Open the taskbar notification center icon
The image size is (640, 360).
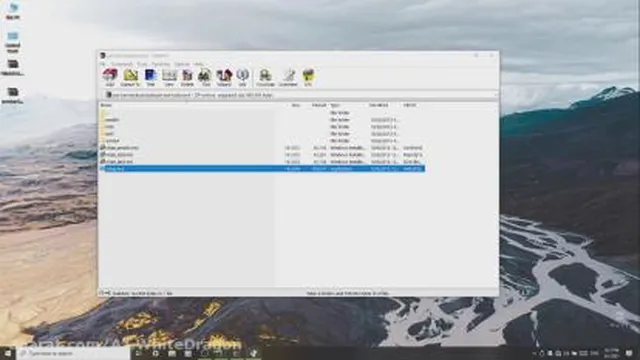coord(629,353)
